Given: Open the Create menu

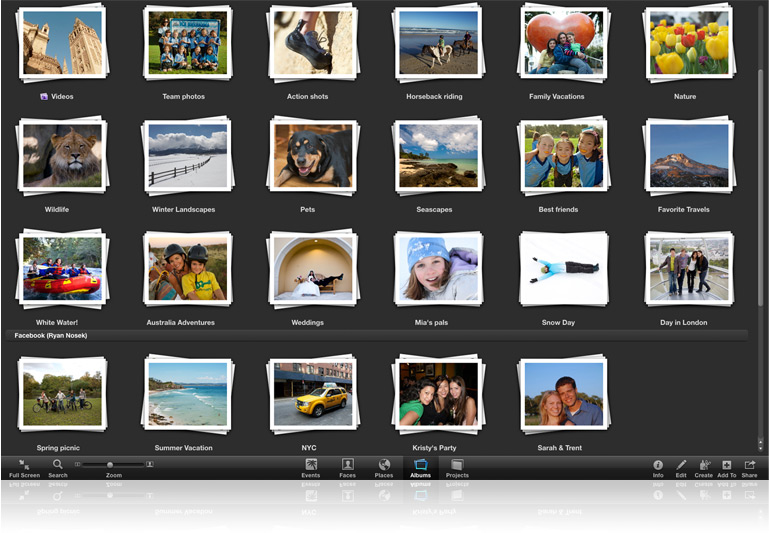Looking at the screenshot, I should 703,468.
